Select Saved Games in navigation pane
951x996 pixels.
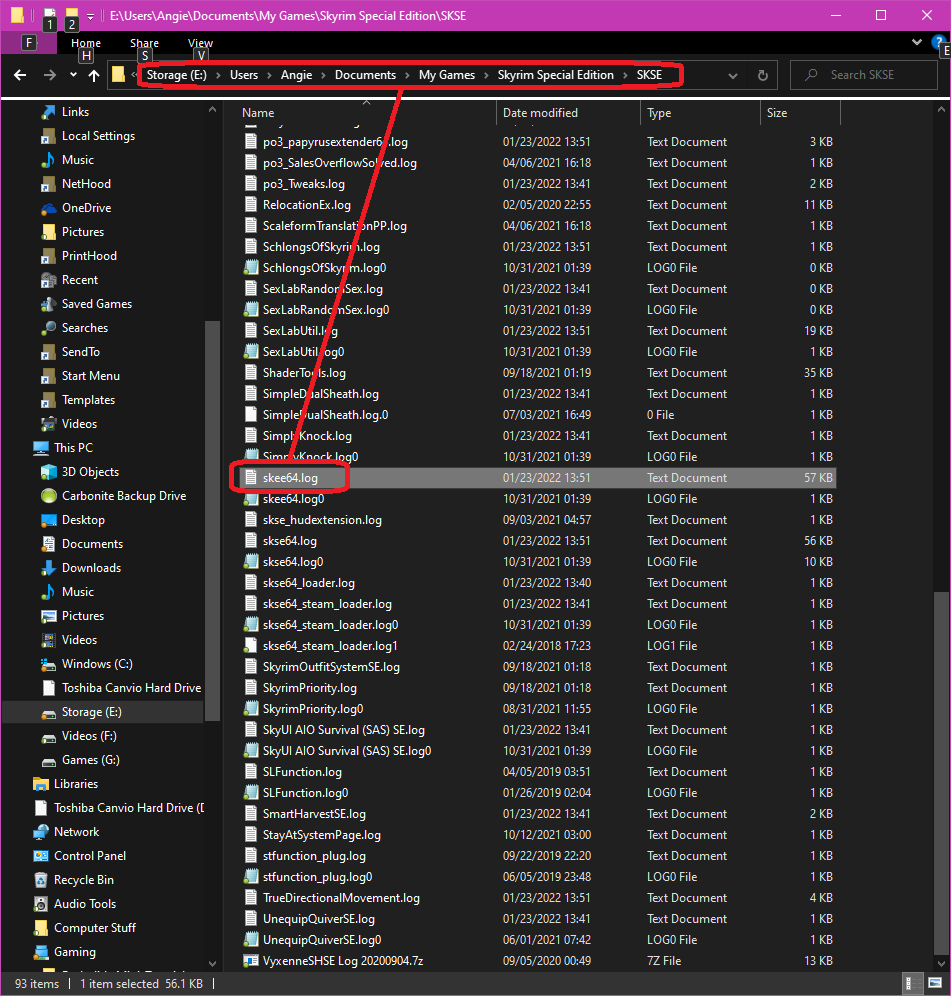point(97,304)
